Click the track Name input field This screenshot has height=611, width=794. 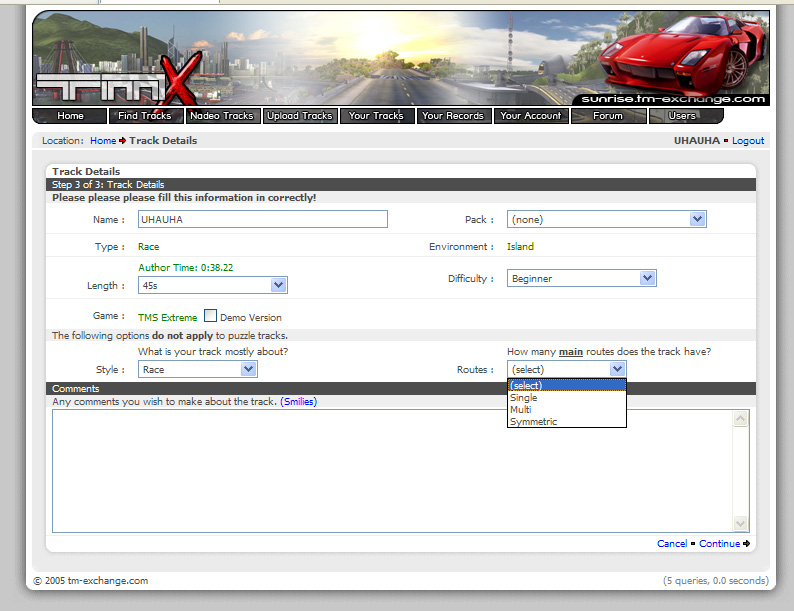[262, 219]
